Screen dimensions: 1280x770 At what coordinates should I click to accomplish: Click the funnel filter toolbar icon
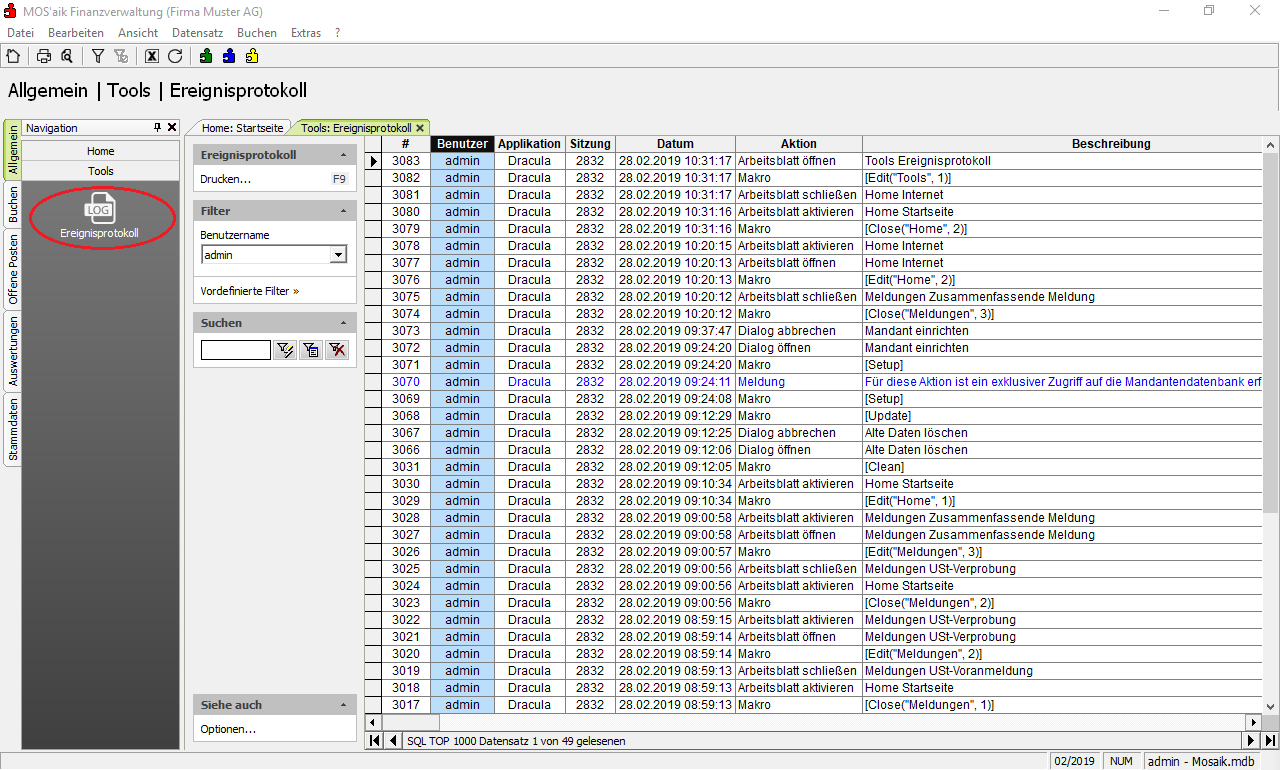pyautogui.click(x=98, y=56)
